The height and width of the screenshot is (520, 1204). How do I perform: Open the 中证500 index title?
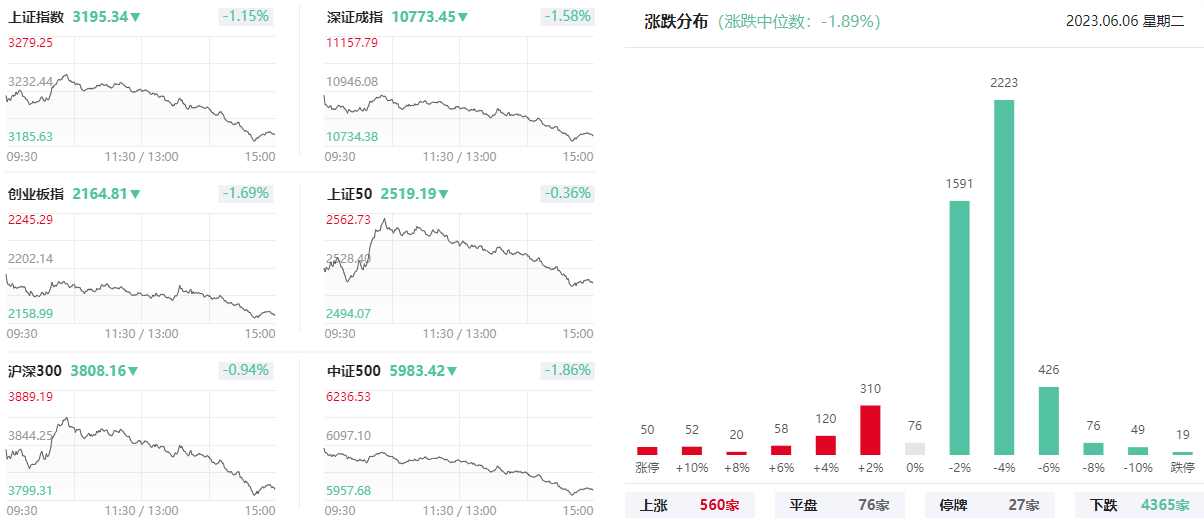354,371
